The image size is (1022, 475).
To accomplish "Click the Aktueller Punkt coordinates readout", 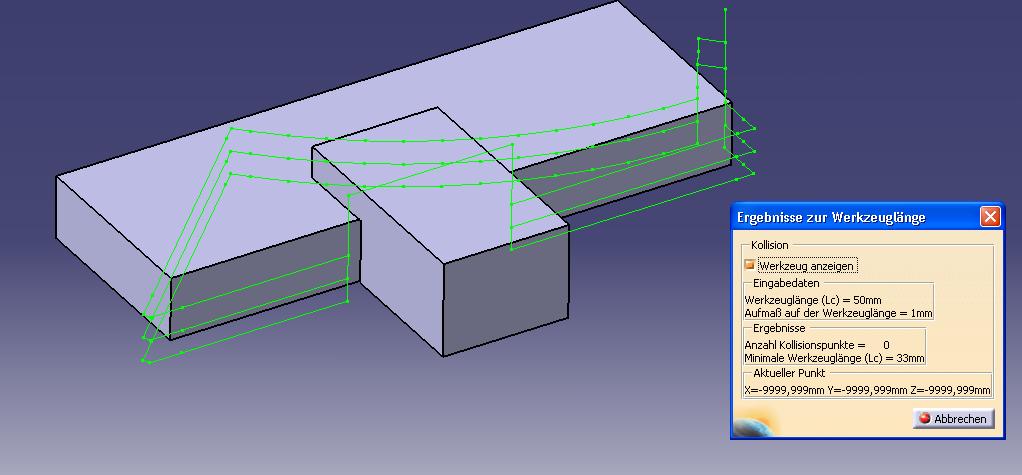I will (x=868, y=391).
